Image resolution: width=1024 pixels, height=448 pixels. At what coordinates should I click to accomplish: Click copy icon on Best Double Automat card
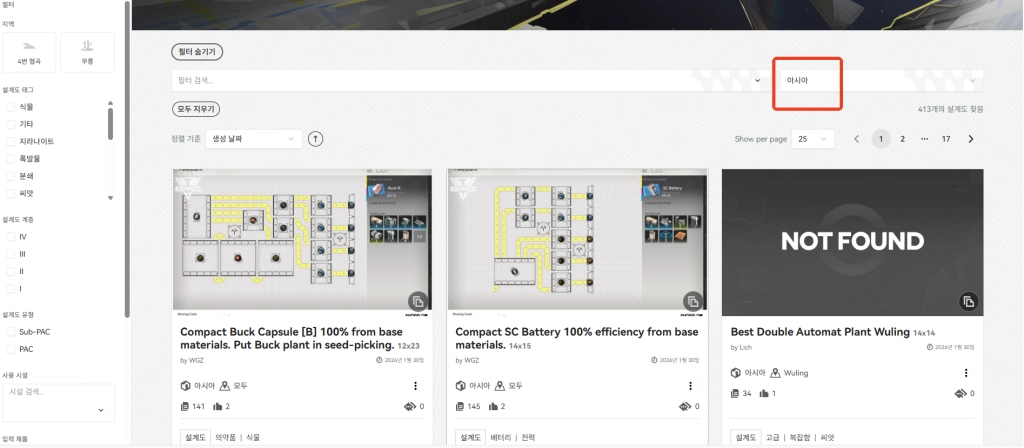click(x=967, y=301)
